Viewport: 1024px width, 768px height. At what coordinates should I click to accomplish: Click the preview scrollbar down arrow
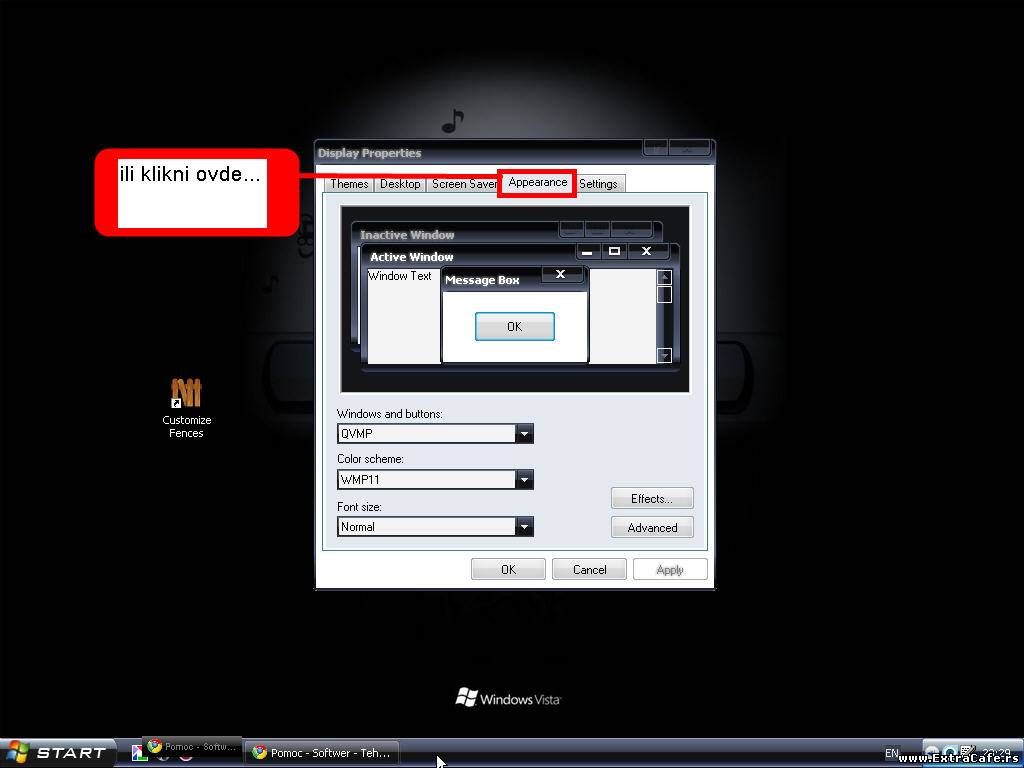point(664,355)
